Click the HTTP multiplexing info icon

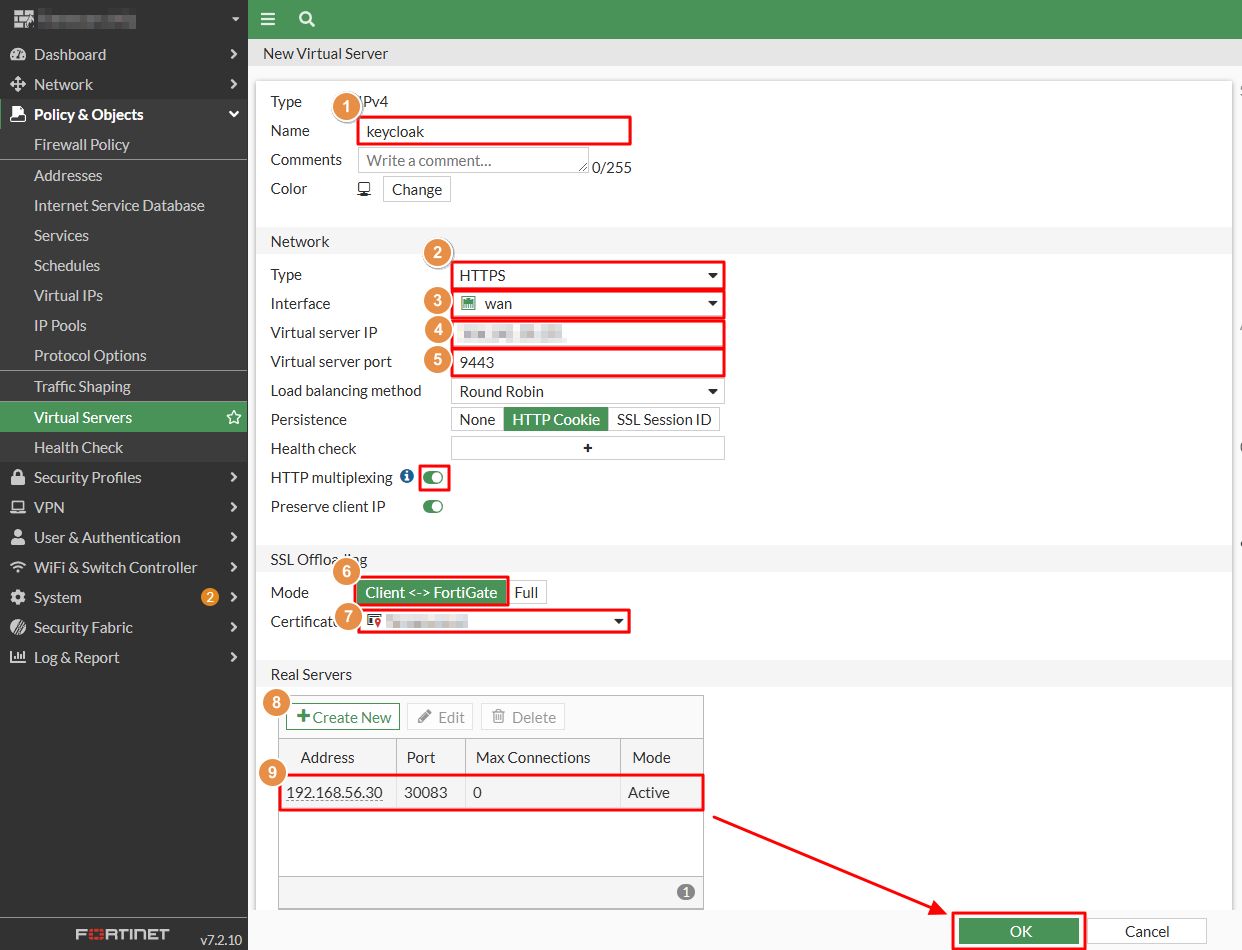pos(406,477)
